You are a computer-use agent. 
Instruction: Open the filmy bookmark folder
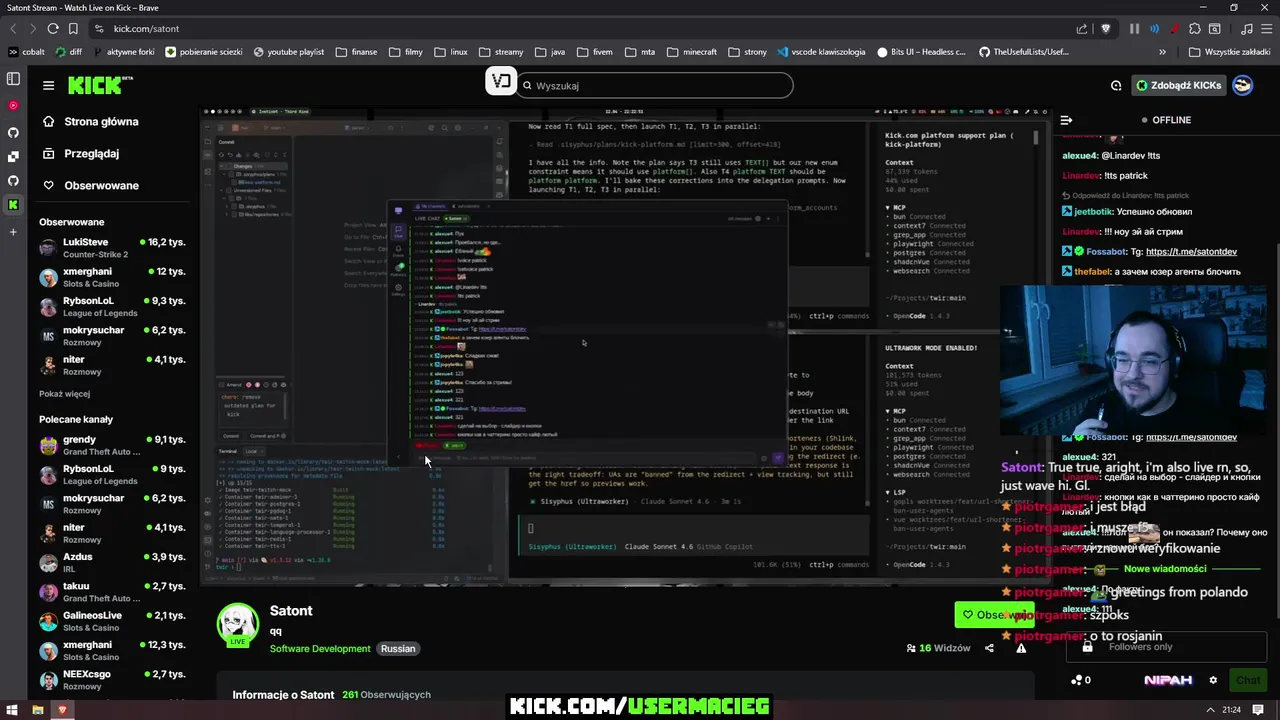(x=405, y=52)
